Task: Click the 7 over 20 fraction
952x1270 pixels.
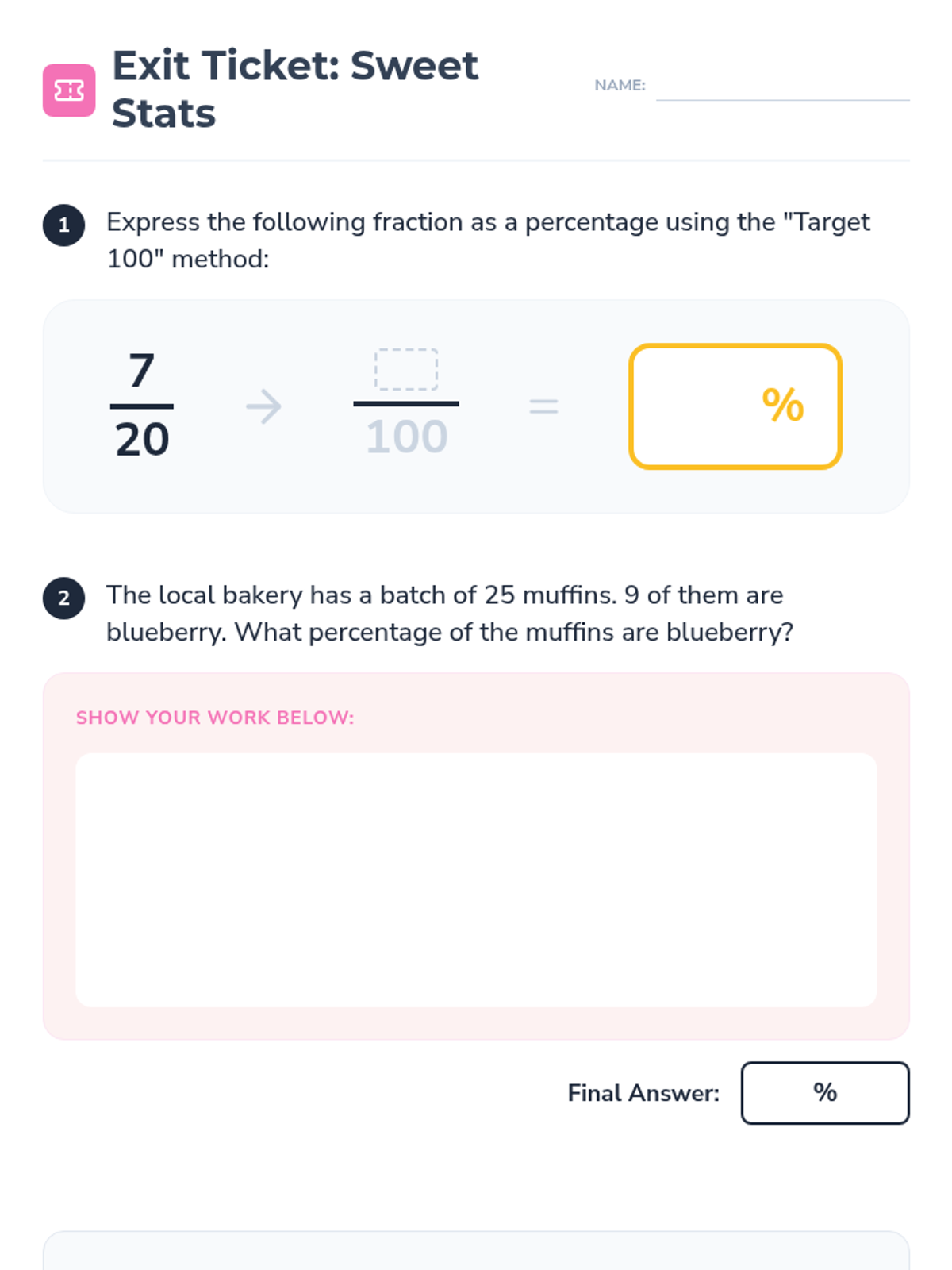Action: coord(142,406)
